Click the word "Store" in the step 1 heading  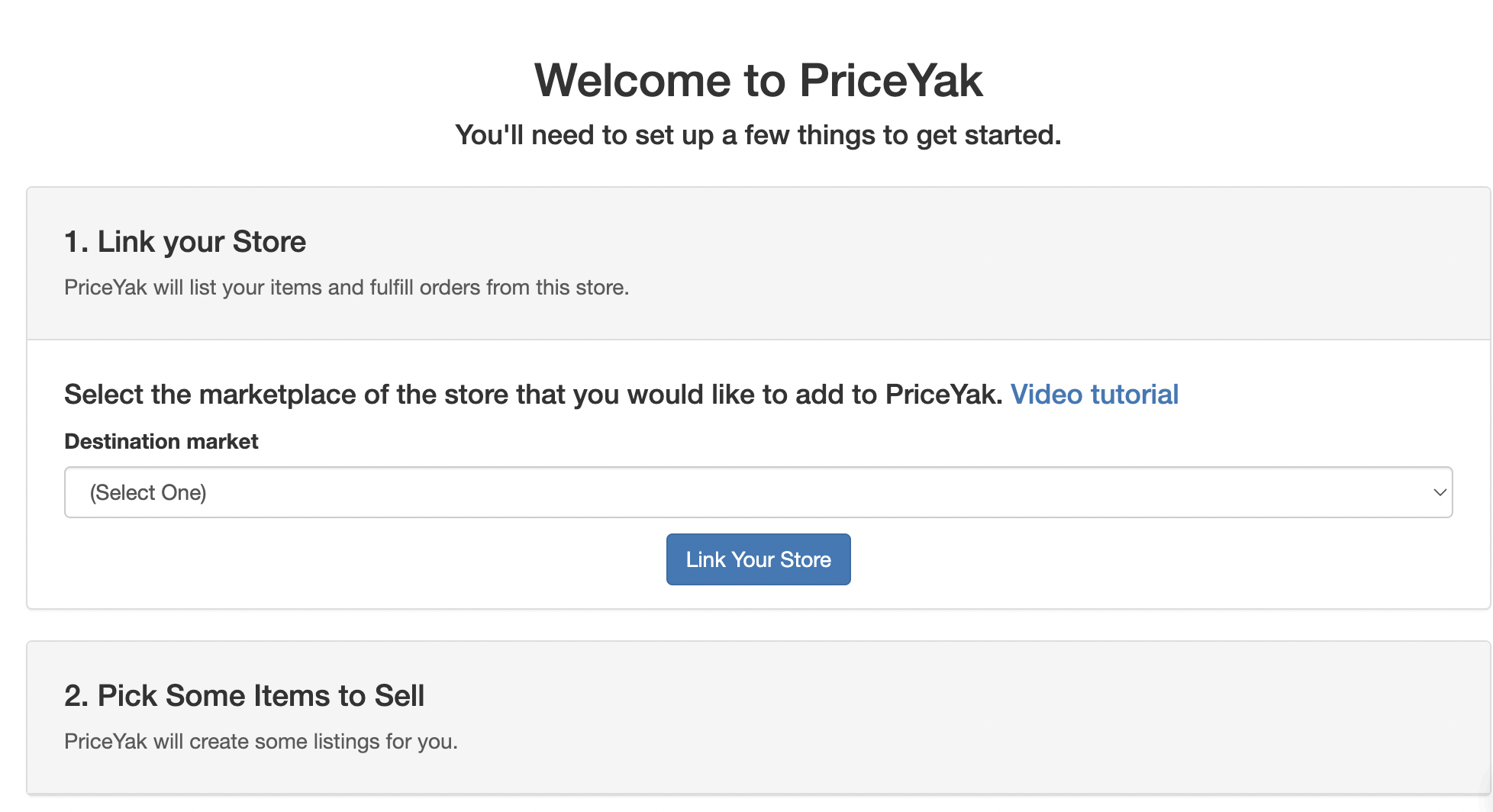click(269, 242)
